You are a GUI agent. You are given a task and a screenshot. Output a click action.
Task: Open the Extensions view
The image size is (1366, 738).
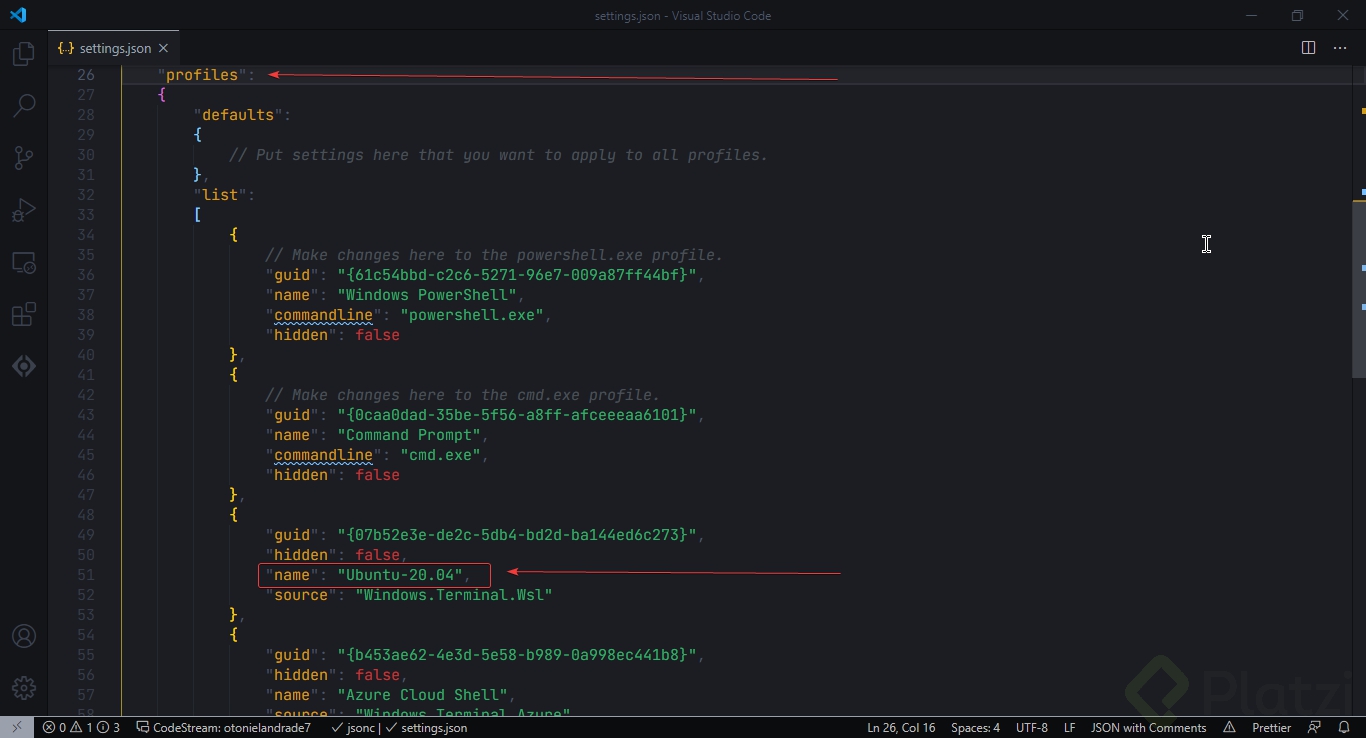coord(24,314)
